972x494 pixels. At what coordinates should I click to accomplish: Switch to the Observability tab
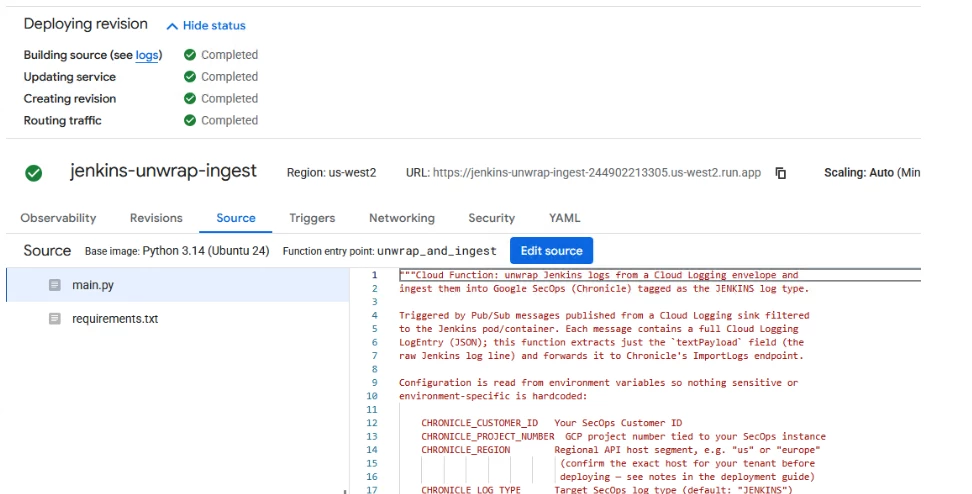[58, 218]
